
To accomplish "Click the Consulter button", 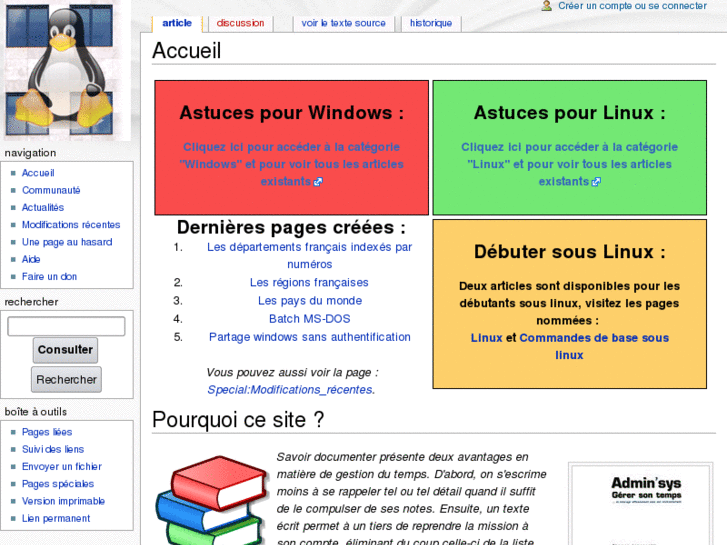I will (65, 350).
